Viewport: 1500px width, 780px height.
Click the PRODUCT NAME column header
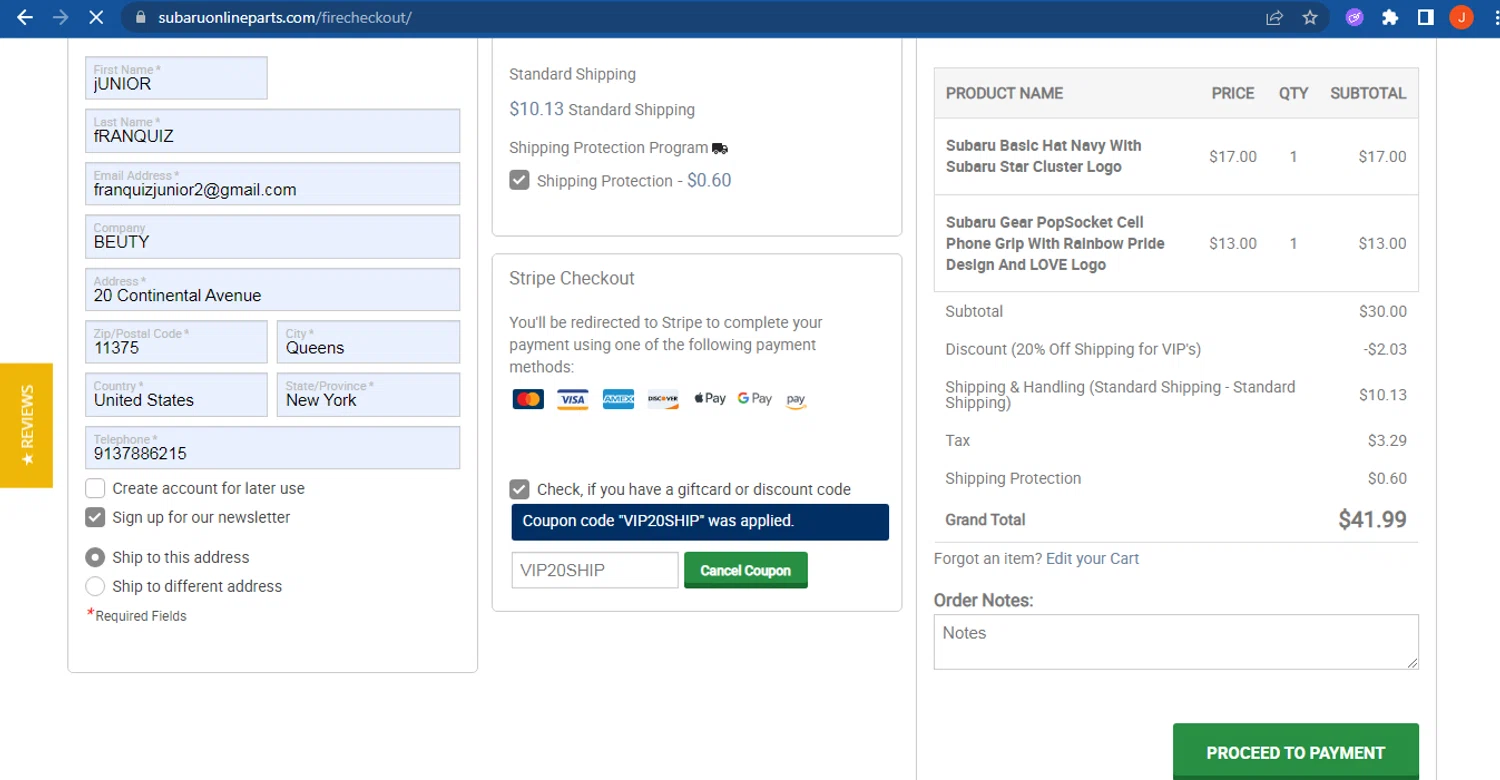[1004, 93]
